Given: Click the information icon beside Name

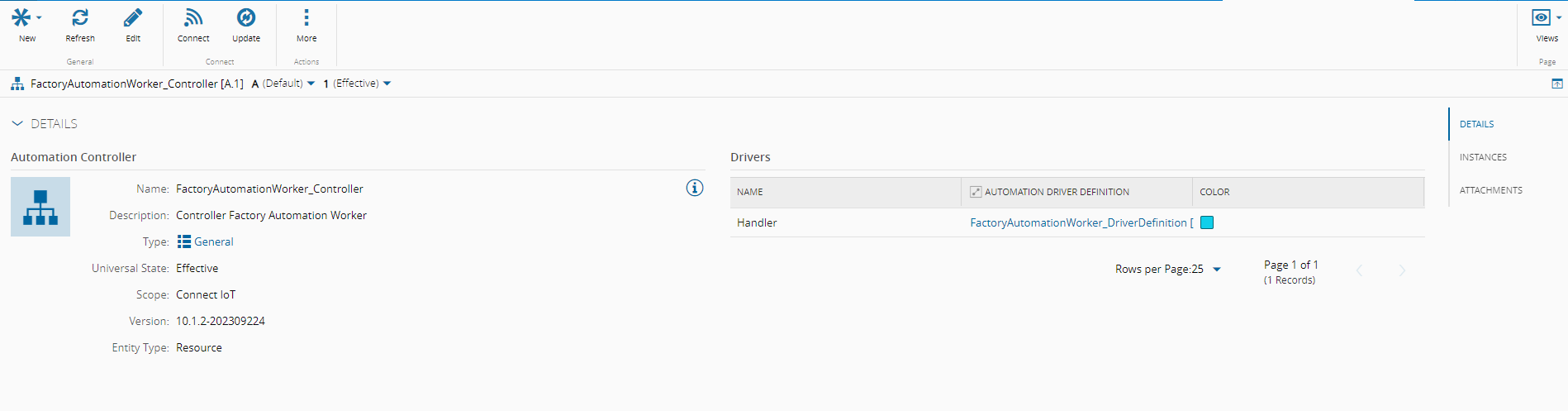Looking at the screenshot, I should (x=695, y=188).
